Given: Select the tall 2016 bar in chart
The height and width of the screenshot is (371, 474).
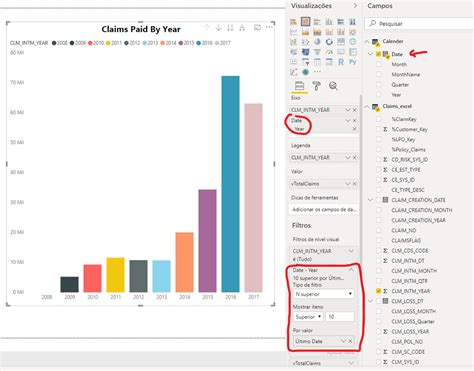Looking at the screenshot, I should (x=230, y=184).
